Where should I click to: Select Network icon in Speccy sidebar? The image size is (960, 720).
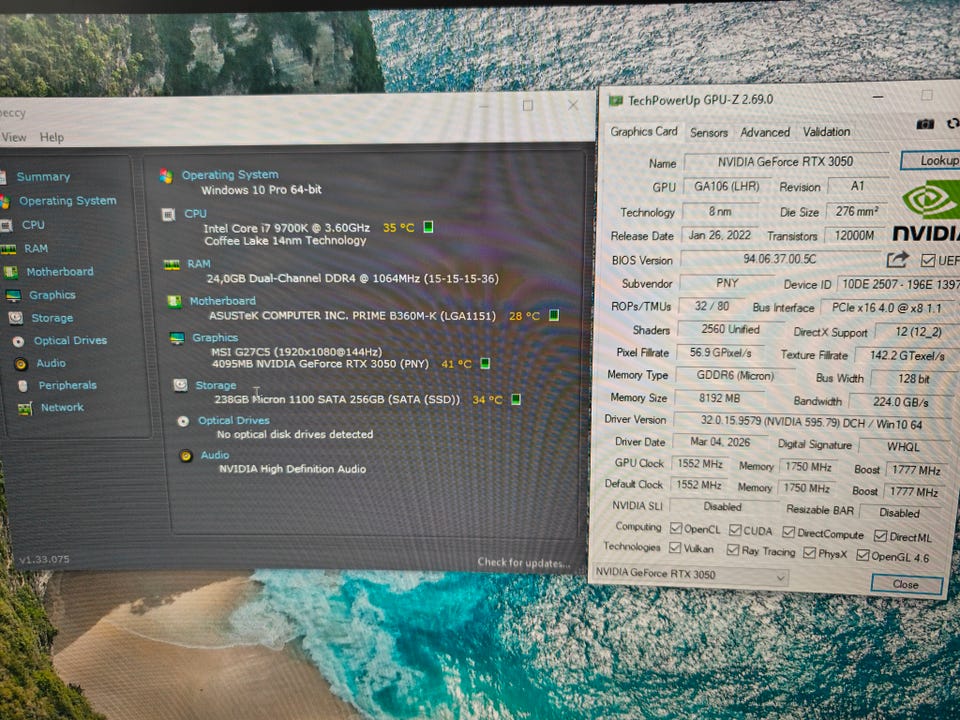(25, 408)
